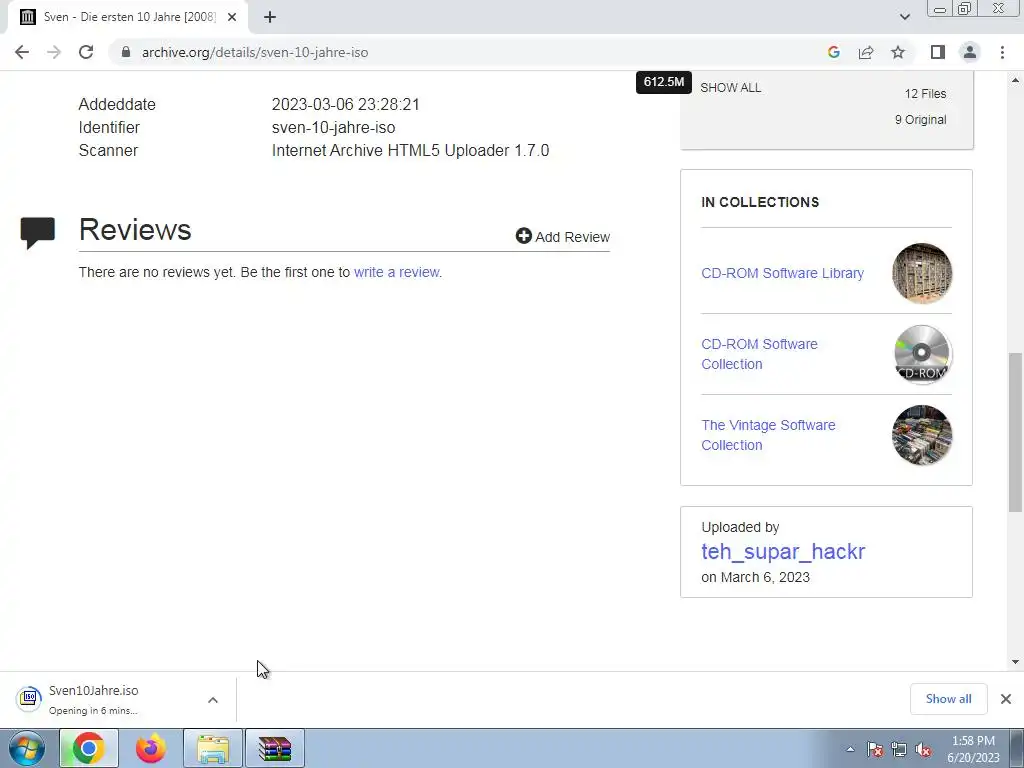This screenshot has height=768, width=1024.
Task: Open Chrome from the taskbar
Action: [x=89, y=748]
